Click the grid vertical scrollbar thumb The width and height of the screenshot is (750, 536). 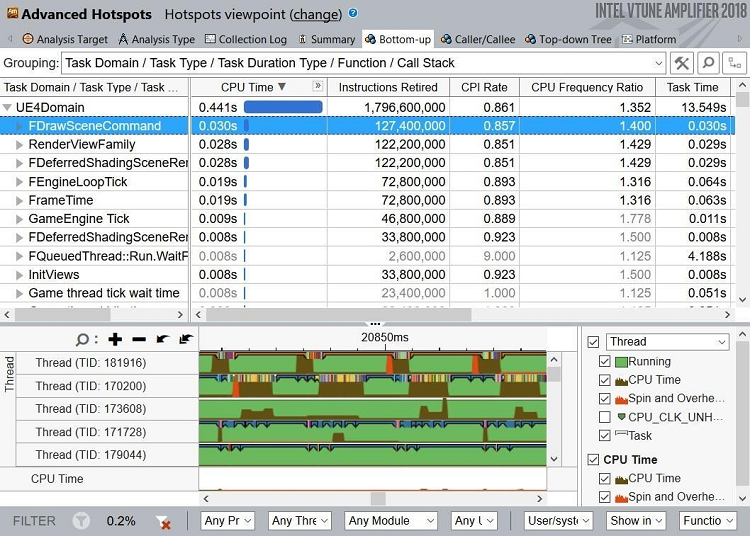[742, 99]
